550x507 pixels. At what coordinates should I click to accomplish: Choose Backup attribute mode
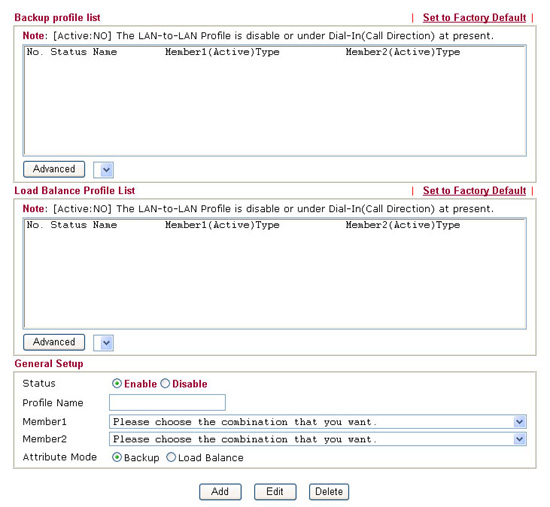[x=116, y=457]
